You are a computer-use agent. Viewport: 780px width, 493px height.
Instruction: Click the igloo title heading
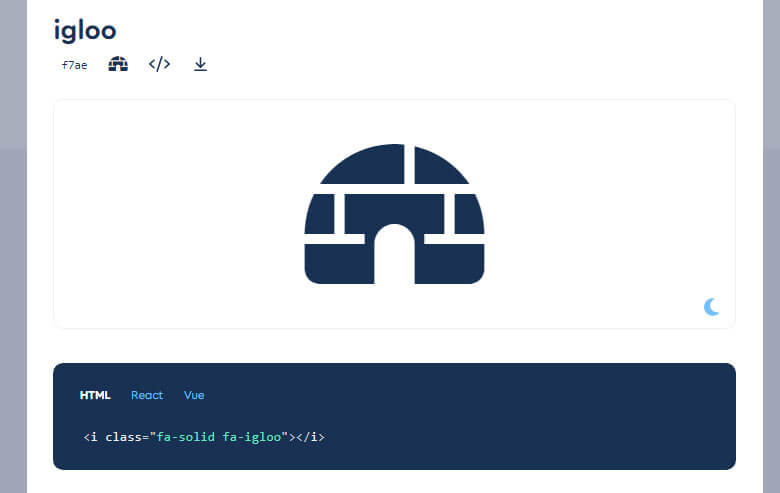(85, 30)
